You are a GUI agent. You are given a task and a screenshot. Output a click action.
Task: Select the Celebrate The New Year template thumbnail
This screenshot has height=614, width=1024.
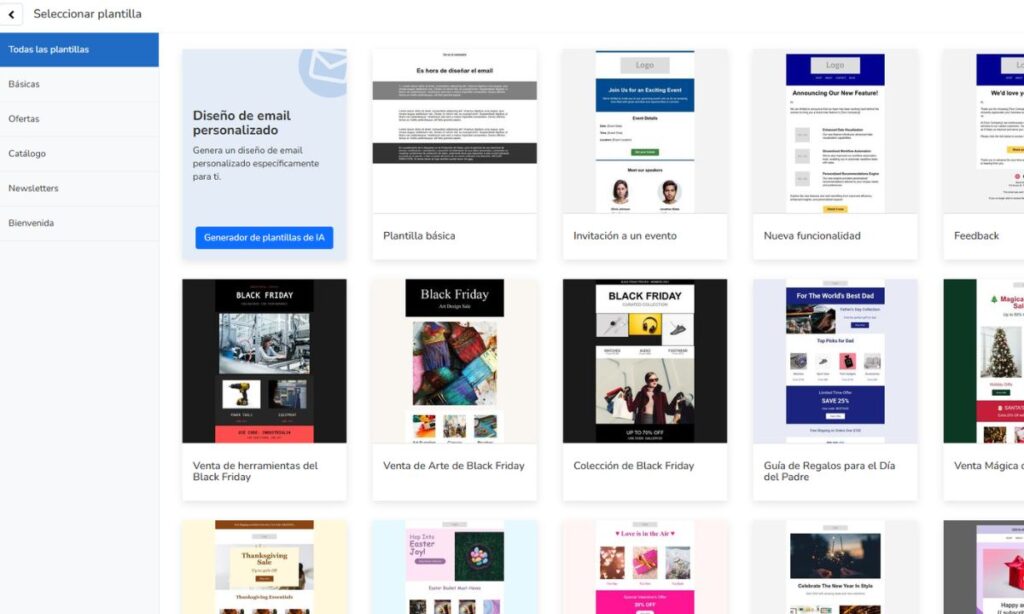[835, 567]
